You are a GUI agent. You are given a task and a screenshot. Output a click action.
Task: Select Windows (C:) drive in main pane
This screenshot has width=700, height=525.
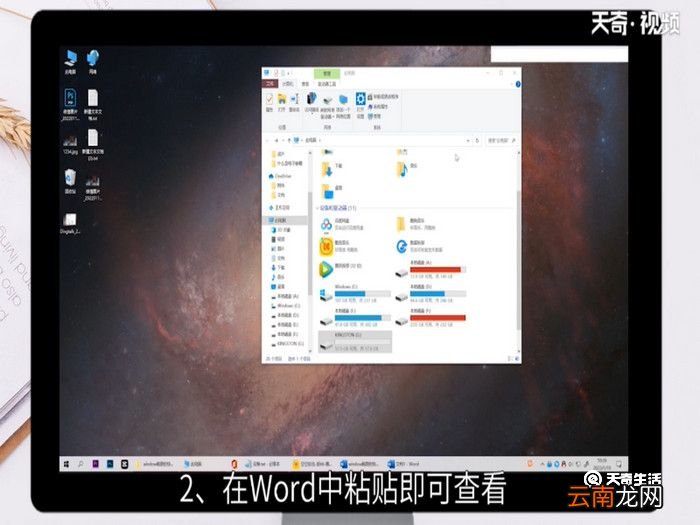[x=355, y=293]
